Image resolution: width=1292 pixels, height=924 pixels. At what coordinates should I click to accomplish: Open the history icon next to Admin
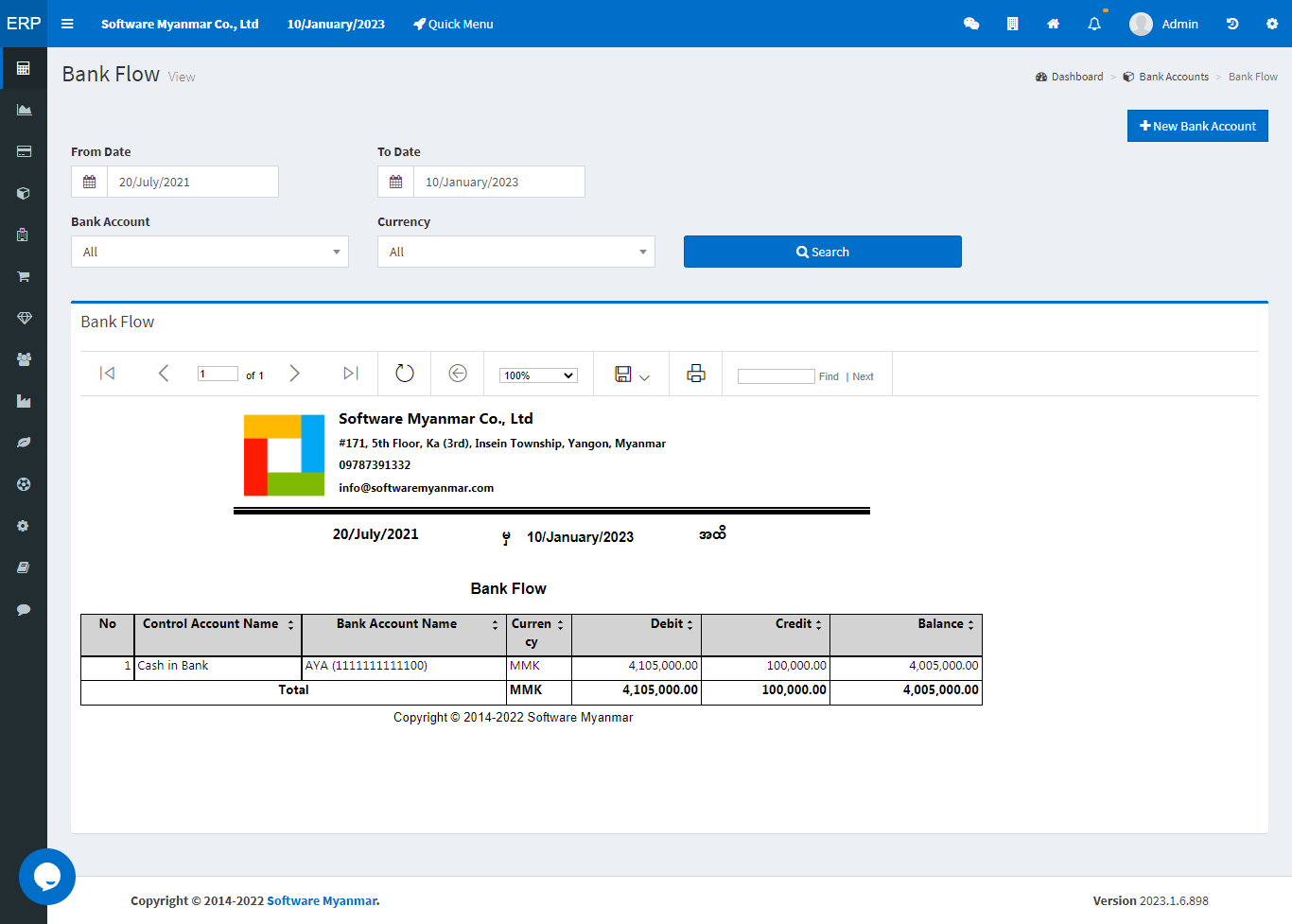pyautogui.click(x=1232, y=24)
